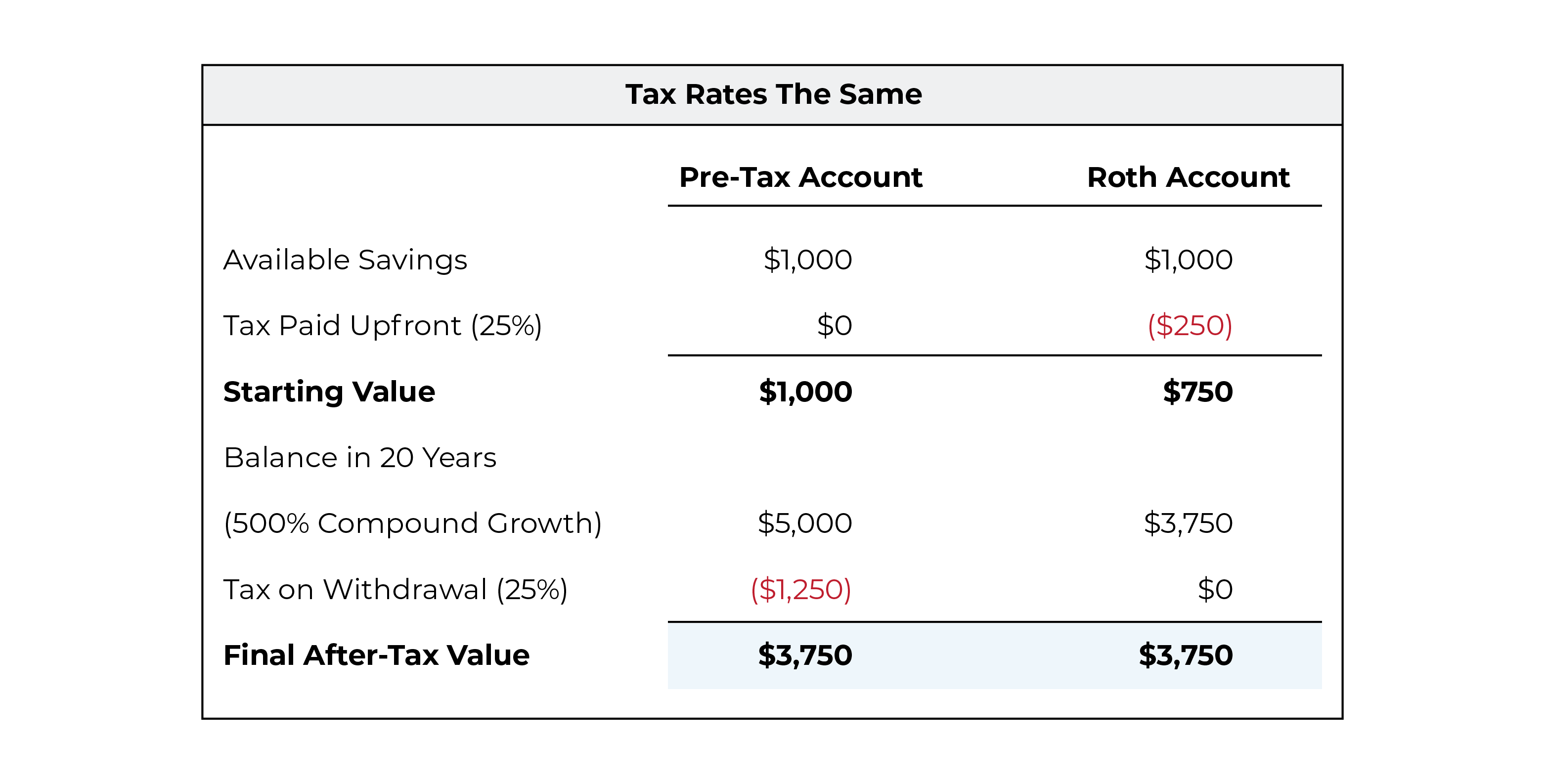Click the Starting Value row label

[329, 392]
